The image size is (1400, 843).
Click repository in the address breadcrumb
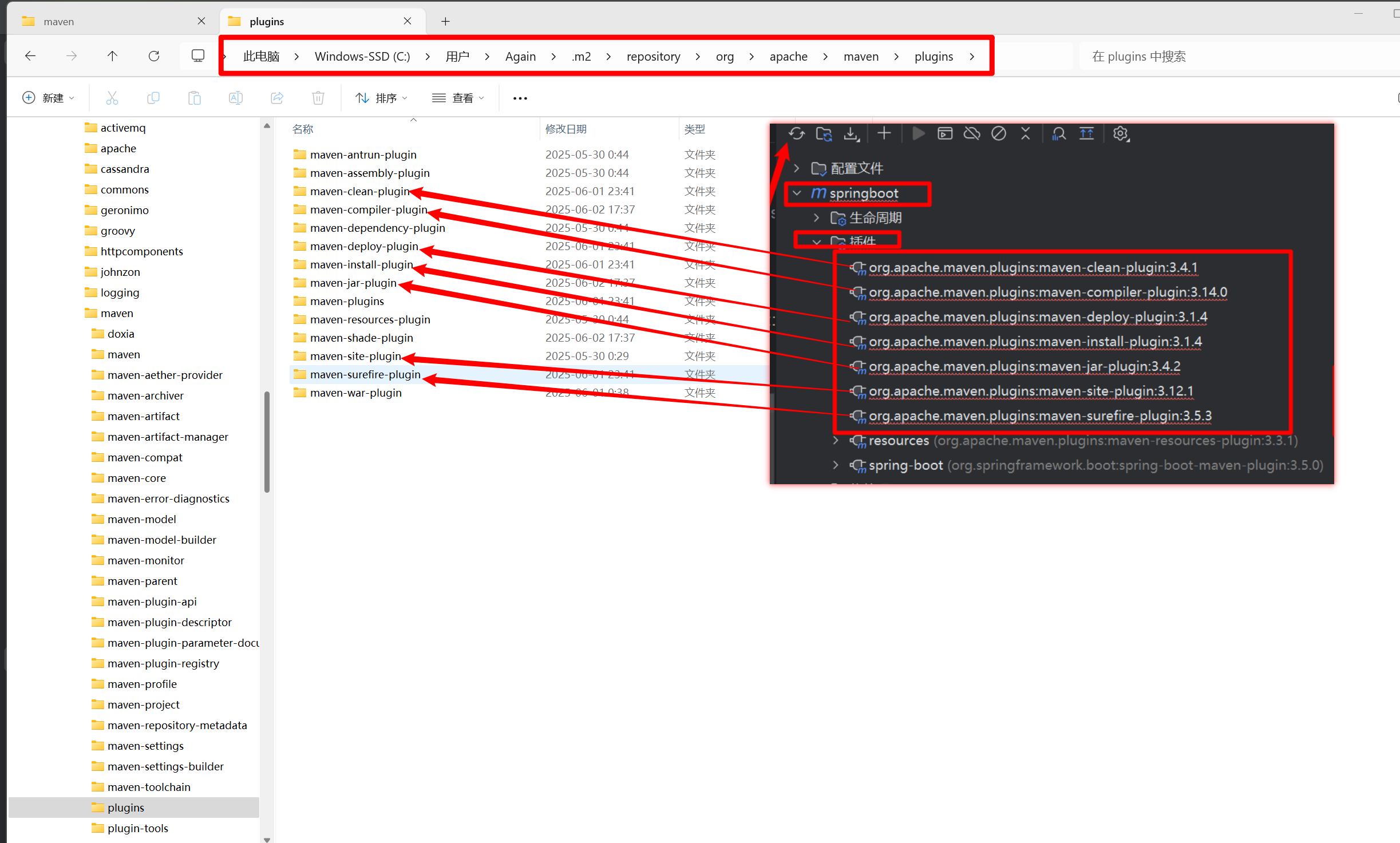click(x=653, y=56)
